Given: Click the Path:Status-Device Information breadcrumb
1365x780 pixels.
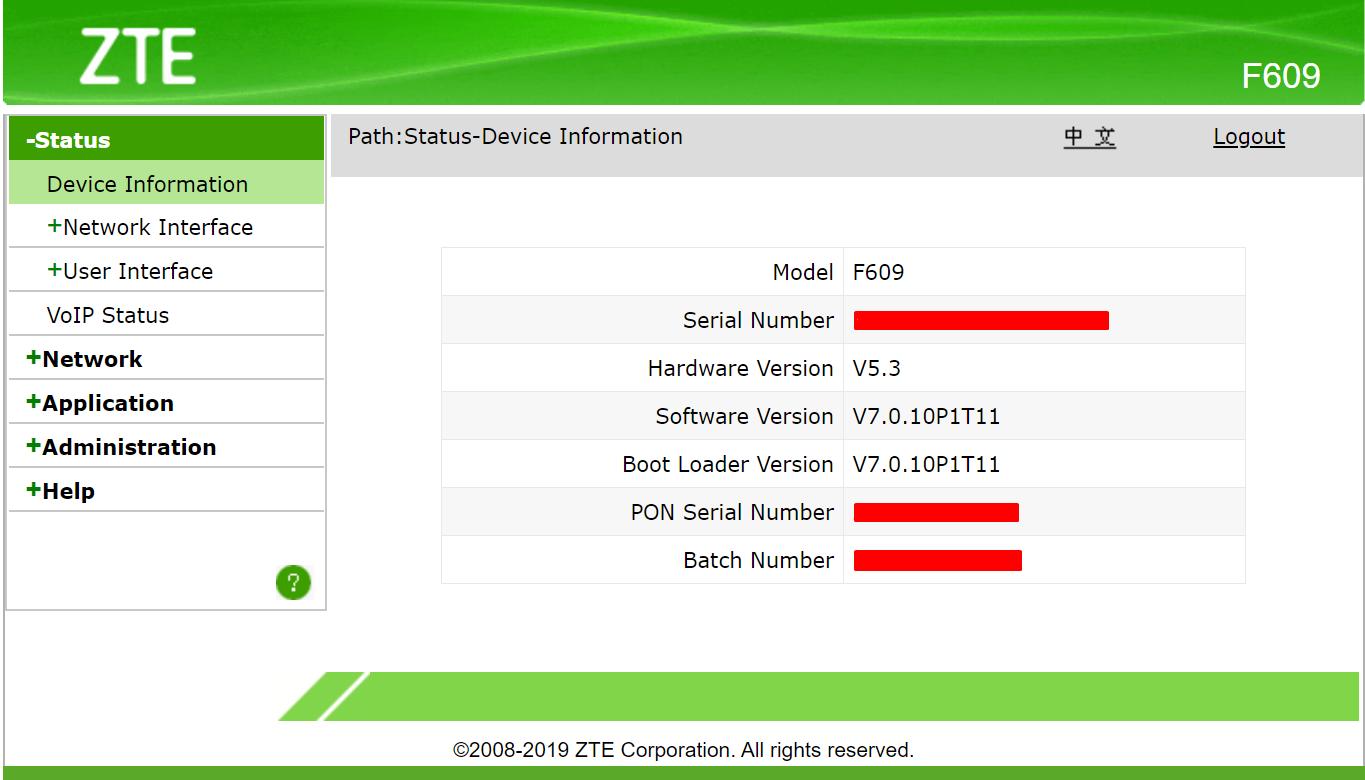Looking at the screenshot, I should pyautogui.click(x=515, y=137).
